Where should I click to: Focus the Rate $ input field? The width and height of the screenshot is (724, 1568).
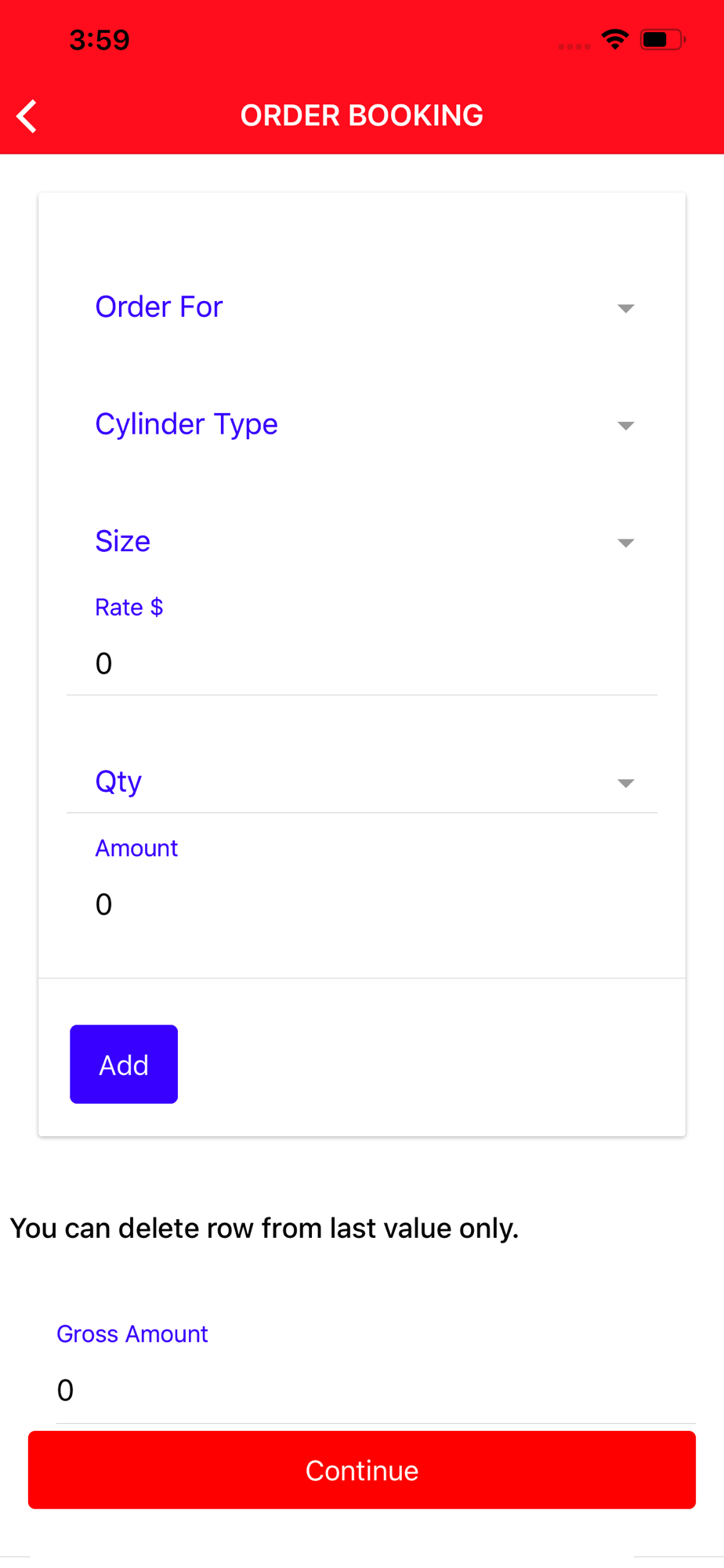[360, 664]
